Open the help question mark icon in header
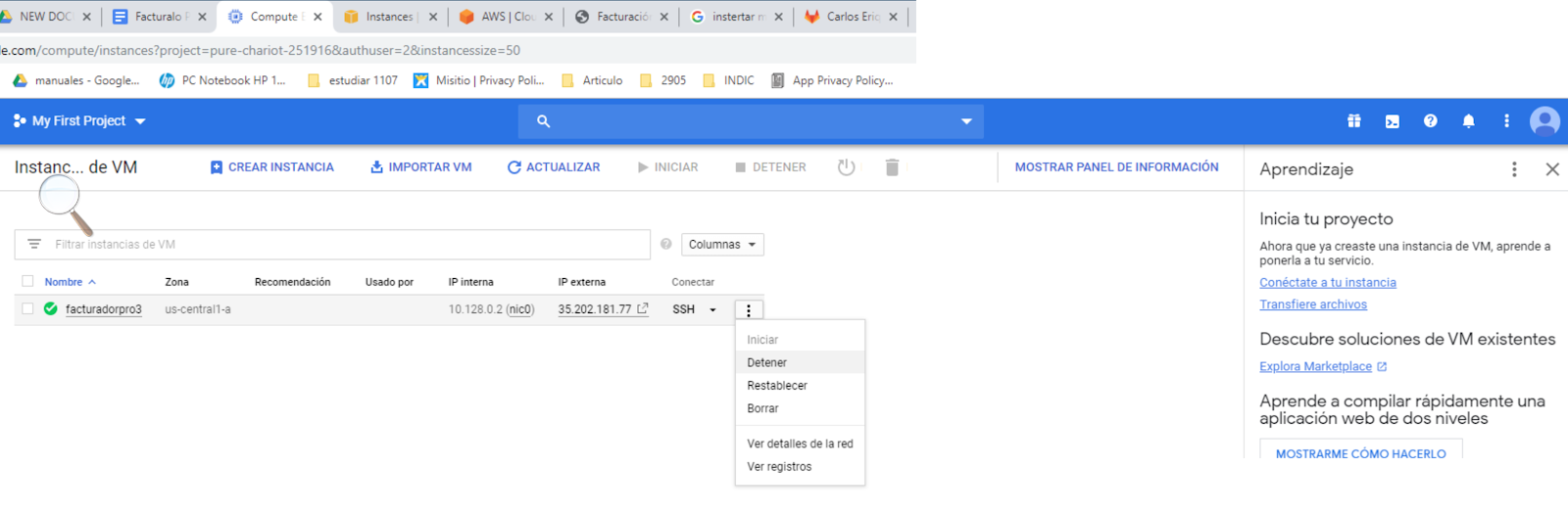The width and height of the screenshot is (1568, 515). tap(1431, 120)
